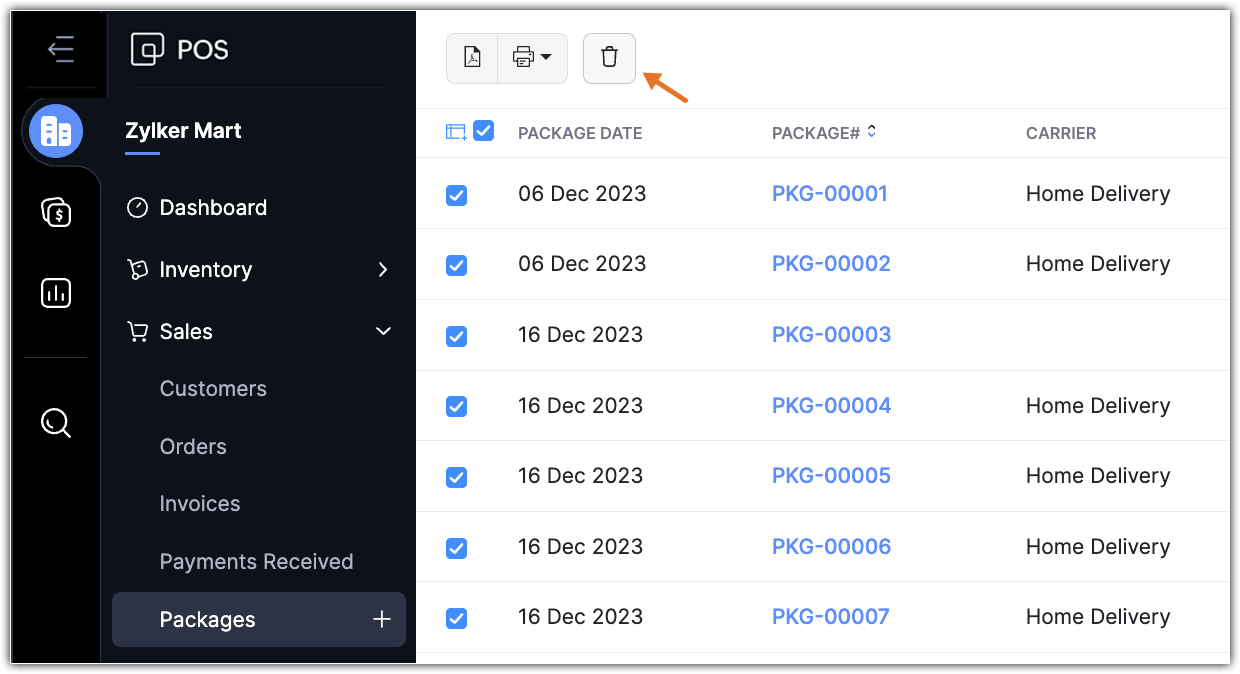Uncheck the select-all header checkbox

484,131
